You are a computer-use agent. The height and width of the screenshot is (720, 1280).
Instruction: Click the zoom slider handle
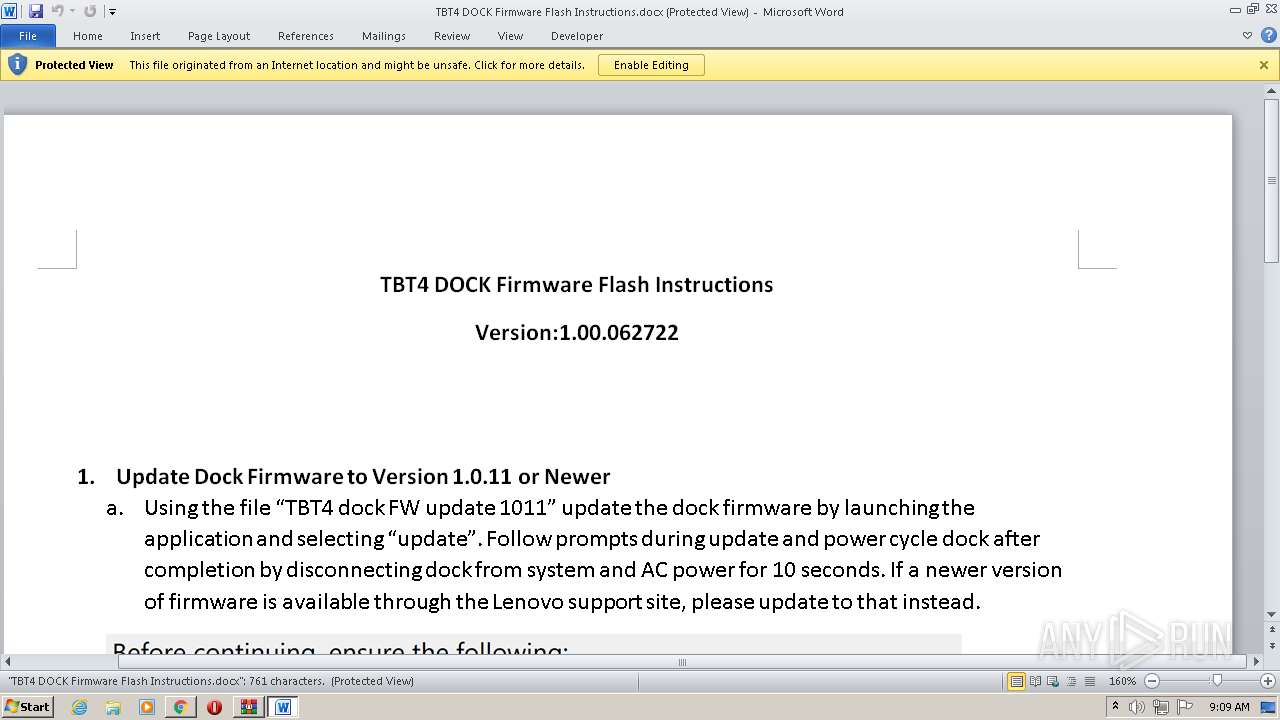(x=1217, y=681)
